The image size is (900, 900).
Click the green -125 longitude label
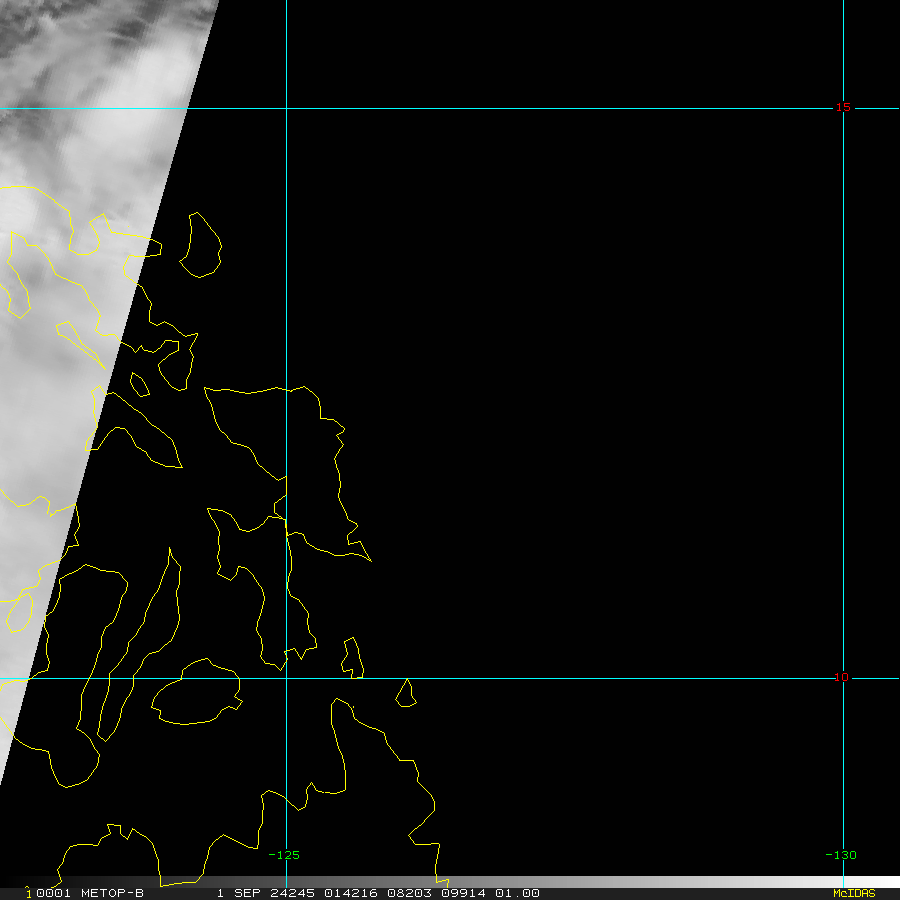pos(284,855)
